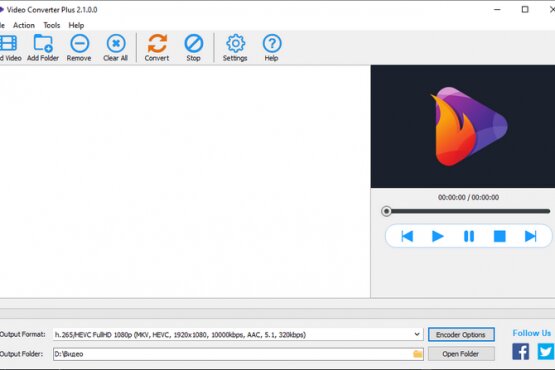Browse with the yellow folder icon
Image resolution: width=555 pixels, height=370 pixels.
coord(418,354)
